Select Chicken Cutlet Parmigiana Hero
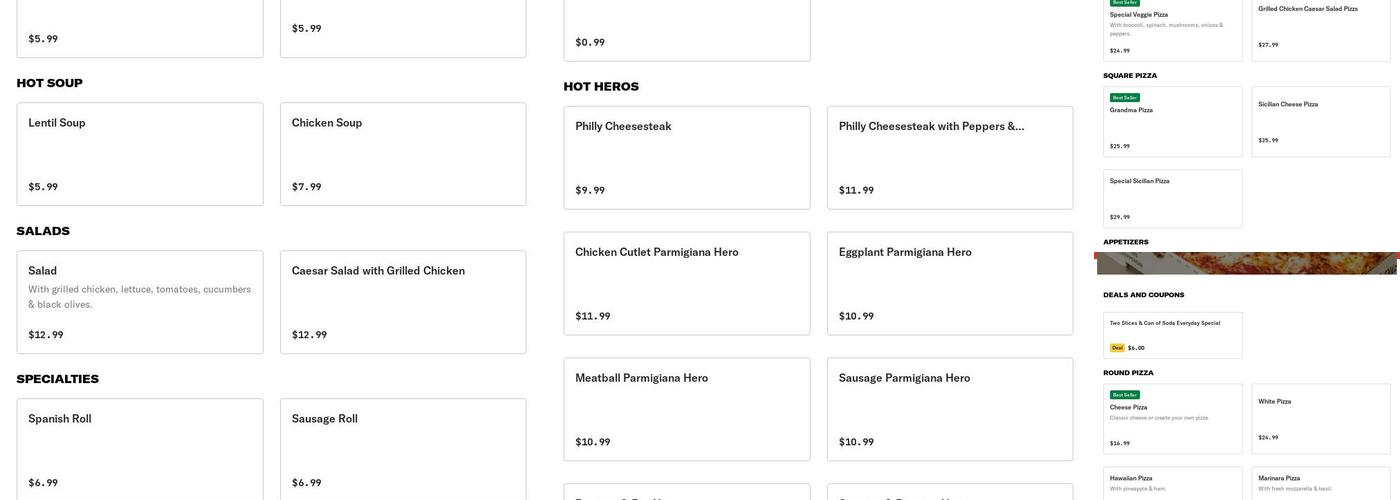 coord(687,284)
